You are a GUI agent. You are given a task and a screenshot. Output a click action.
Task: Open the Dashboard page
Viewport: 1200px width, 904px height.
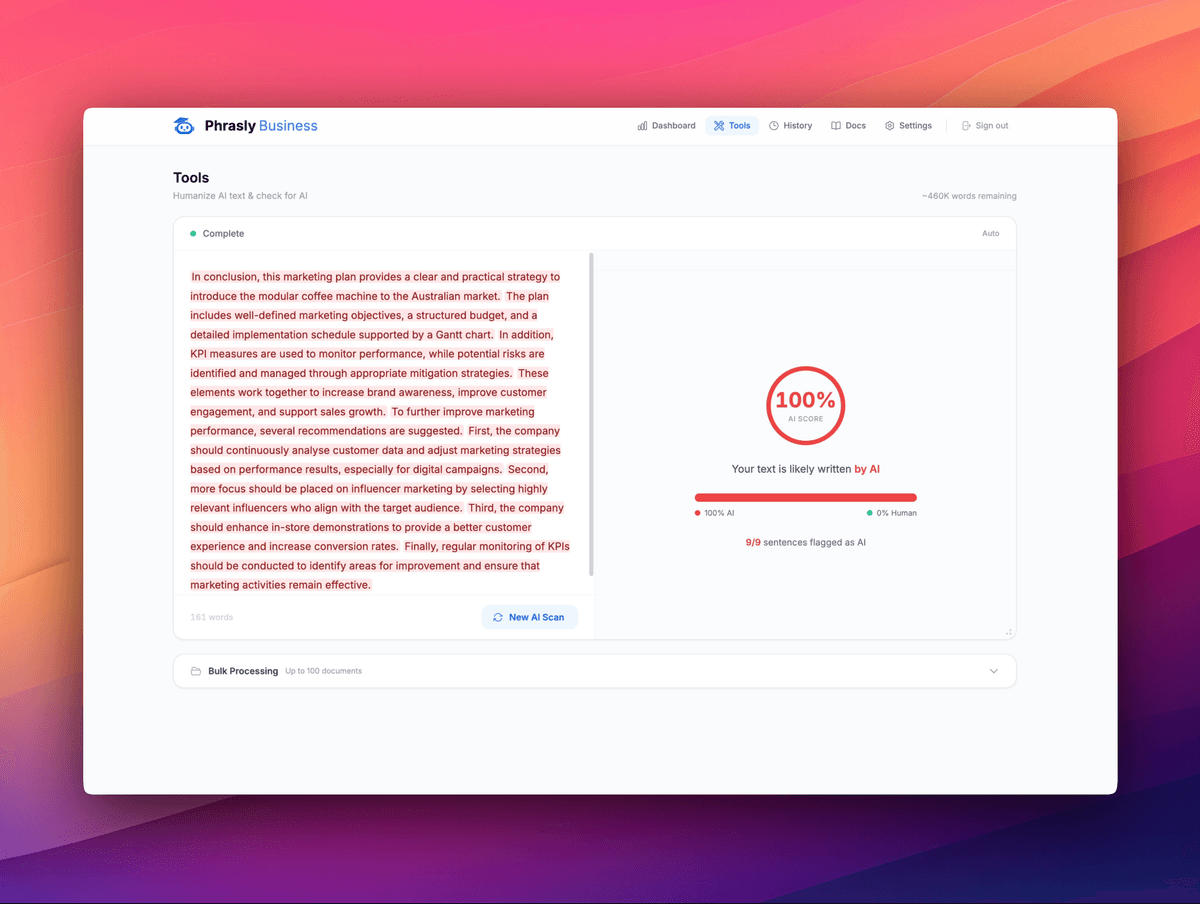pyautogui.click(x=666, y=126)
